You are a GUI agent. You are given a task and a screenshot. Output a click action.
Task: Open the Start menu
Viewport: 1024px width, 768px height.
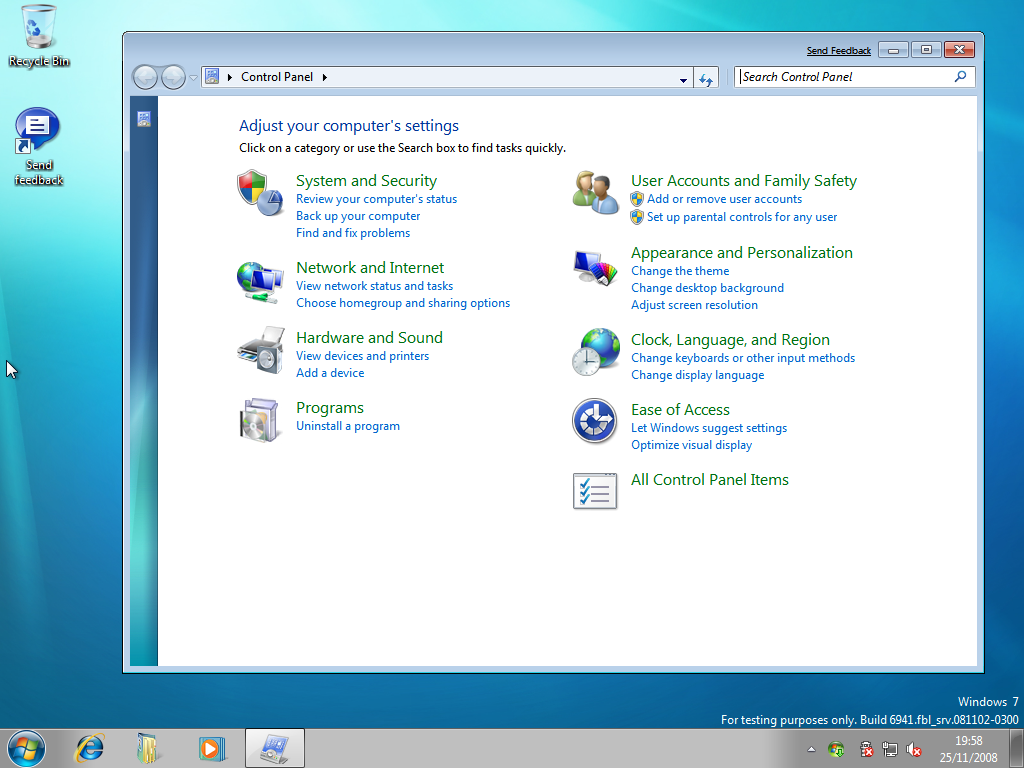pyautogui.click(x=26, y=747)
